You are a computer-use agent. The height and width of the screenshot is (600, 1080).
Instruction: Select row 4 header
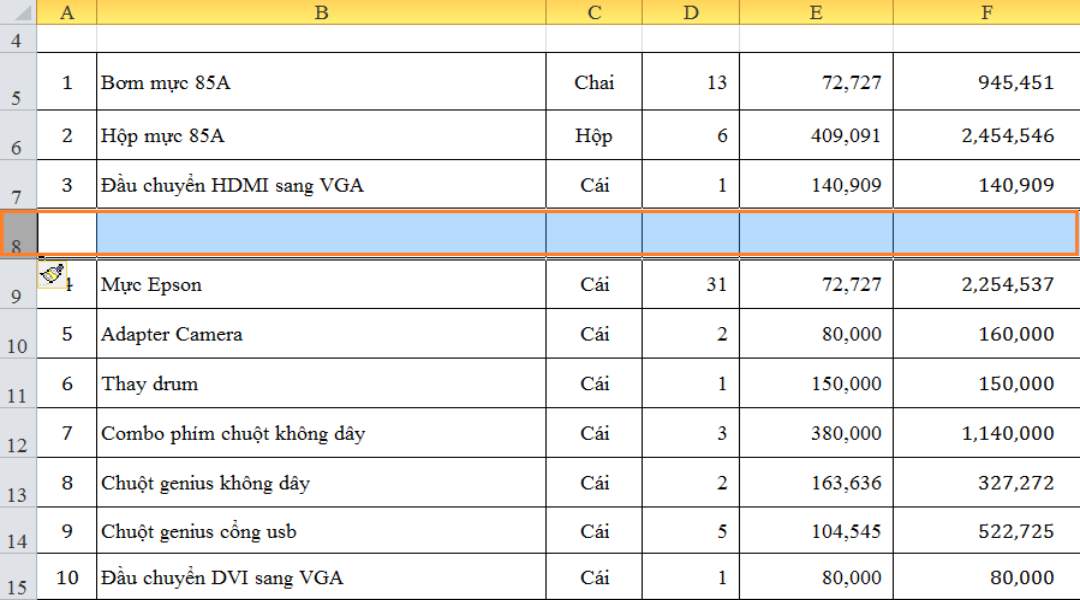pos(18,39)
